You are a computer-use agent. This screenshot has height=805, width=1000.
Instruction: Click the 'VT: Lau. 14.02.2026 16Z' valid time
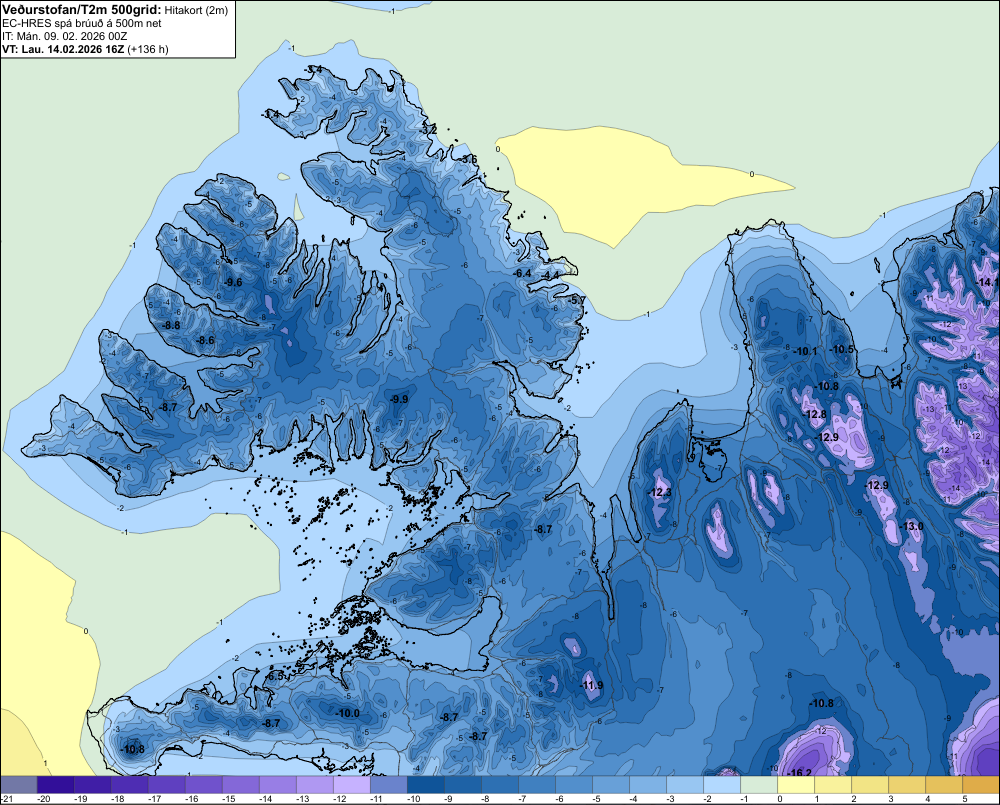pyautogui.click(x=63, y=49)
